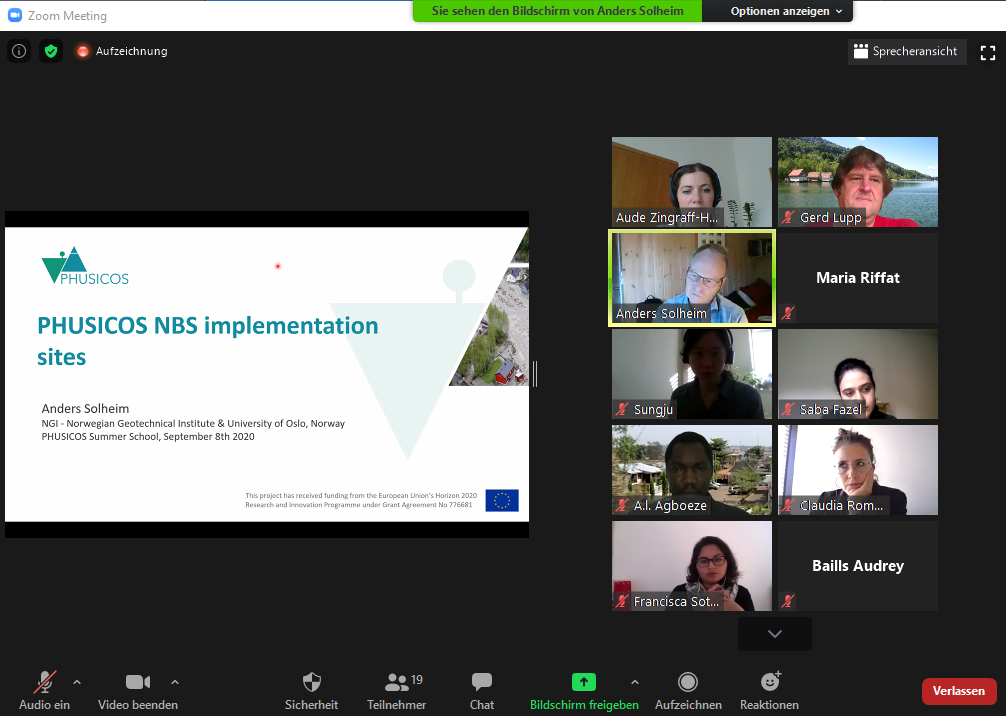
Task: Click the Aufzeichnung recording indicator
Action: [122, 51]
